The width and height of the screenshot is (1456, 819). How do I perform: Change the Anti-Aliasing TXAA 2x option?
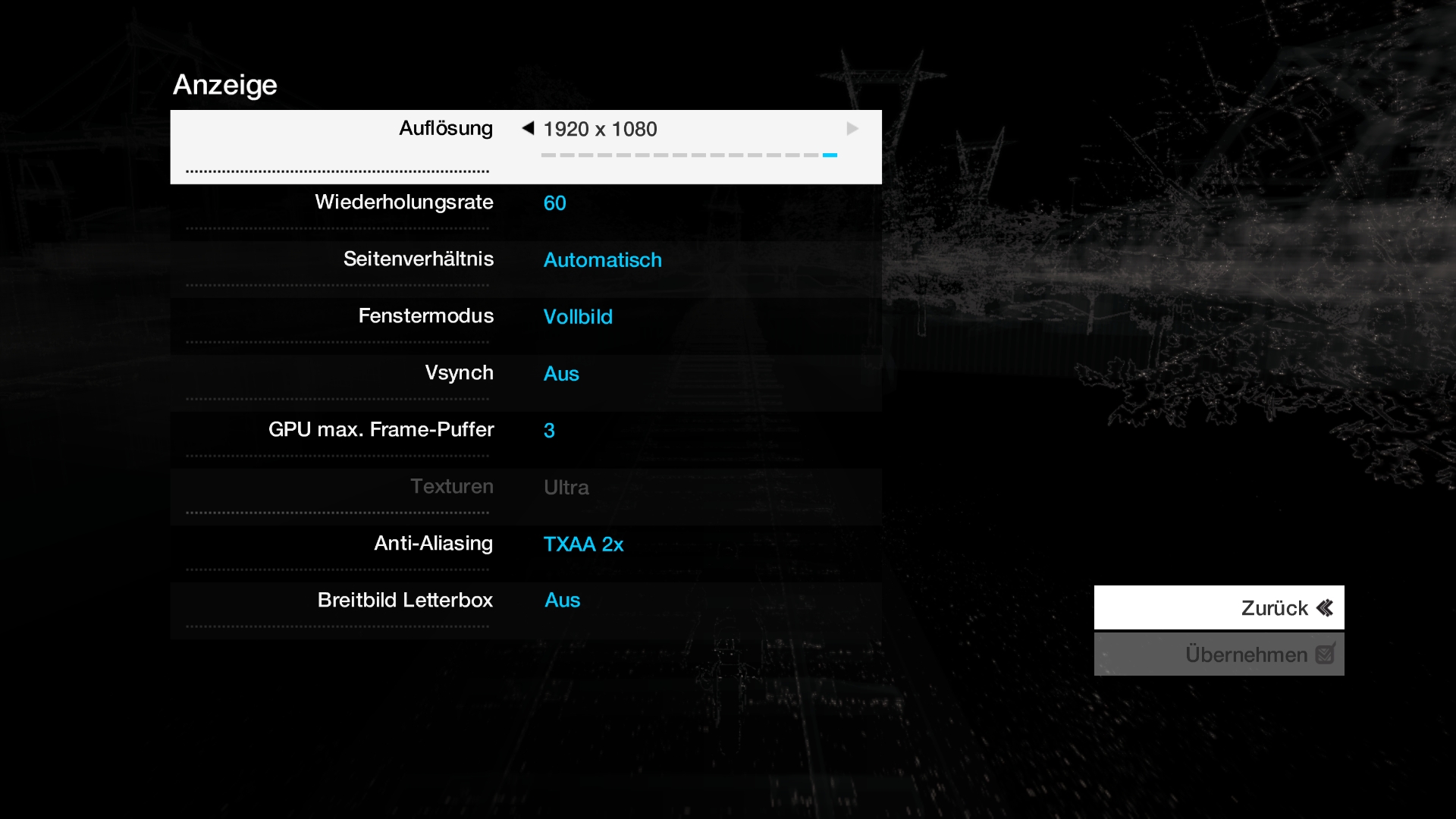coord(583,544)
